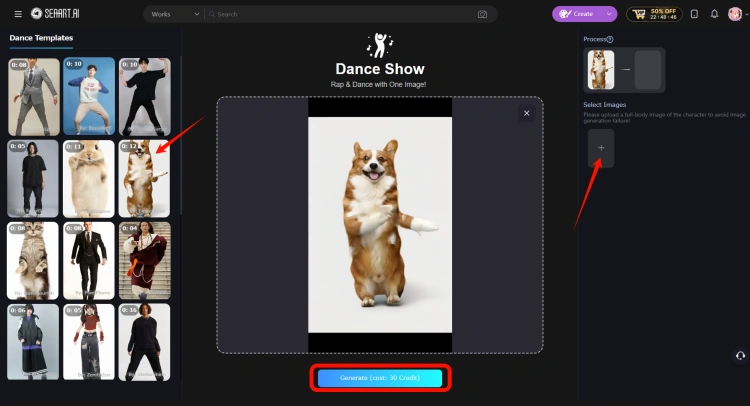The image size is (750, 406).
Task: Choose the fluffy cat 0:08 template
Action: (x=33, y=260)
